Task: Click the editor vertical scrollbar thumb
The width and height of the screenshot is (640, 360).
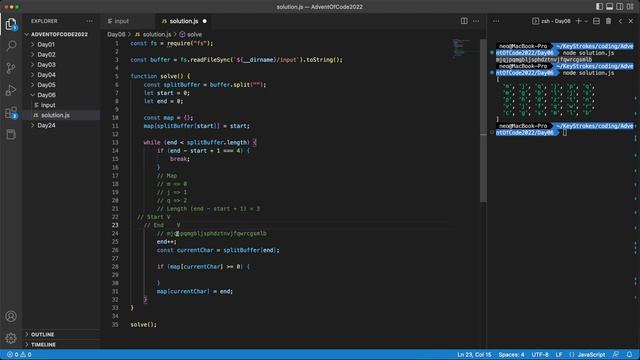Action: click(483, 120)
